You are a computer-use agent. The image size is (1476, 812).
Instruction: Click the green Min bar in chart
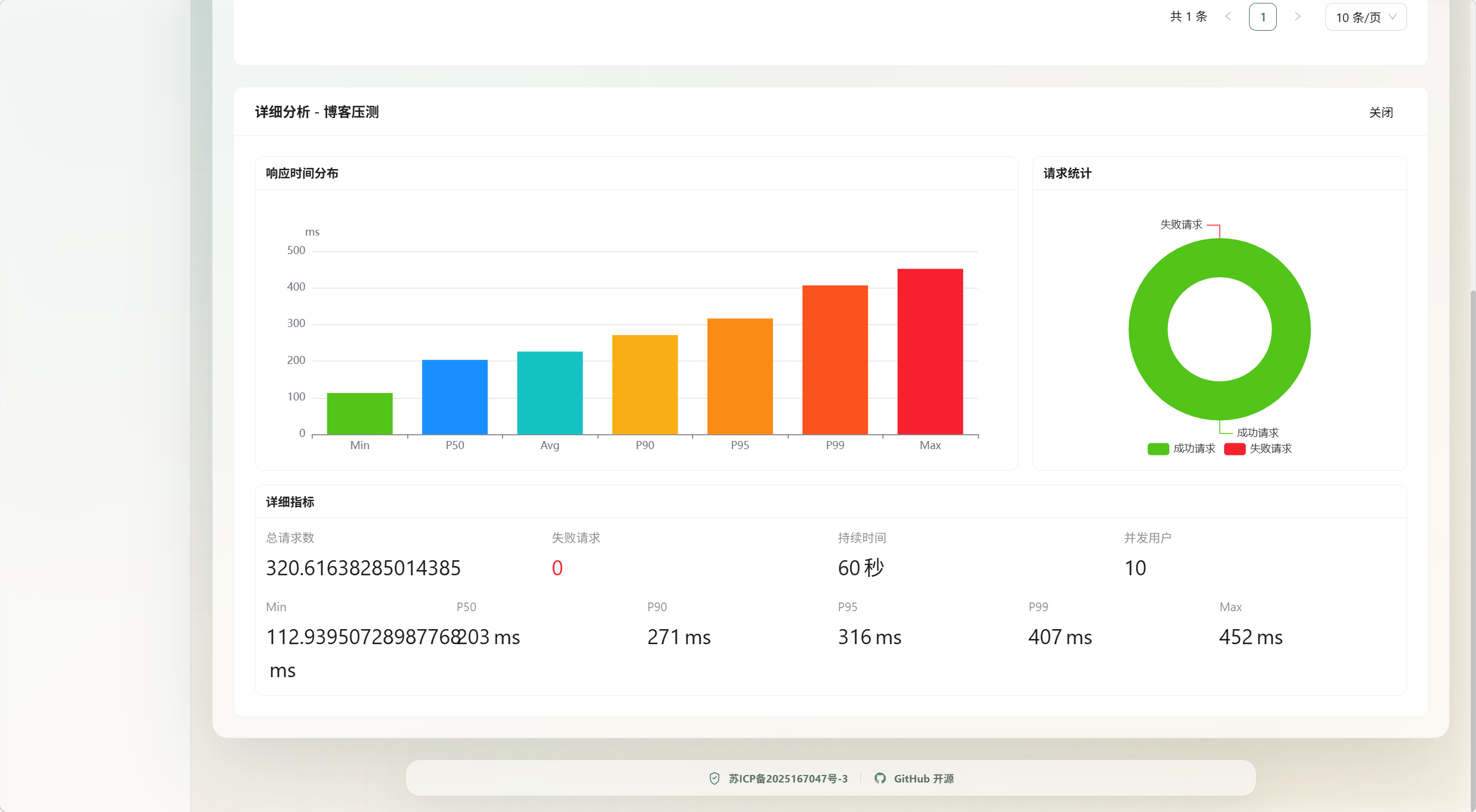pos(360,413)
